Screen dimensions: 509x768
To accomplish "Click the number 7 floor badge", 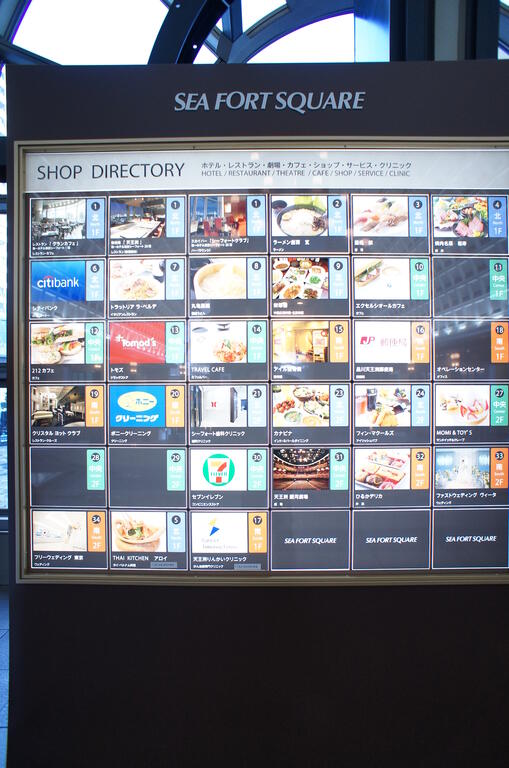I will (x=175, y=280).
